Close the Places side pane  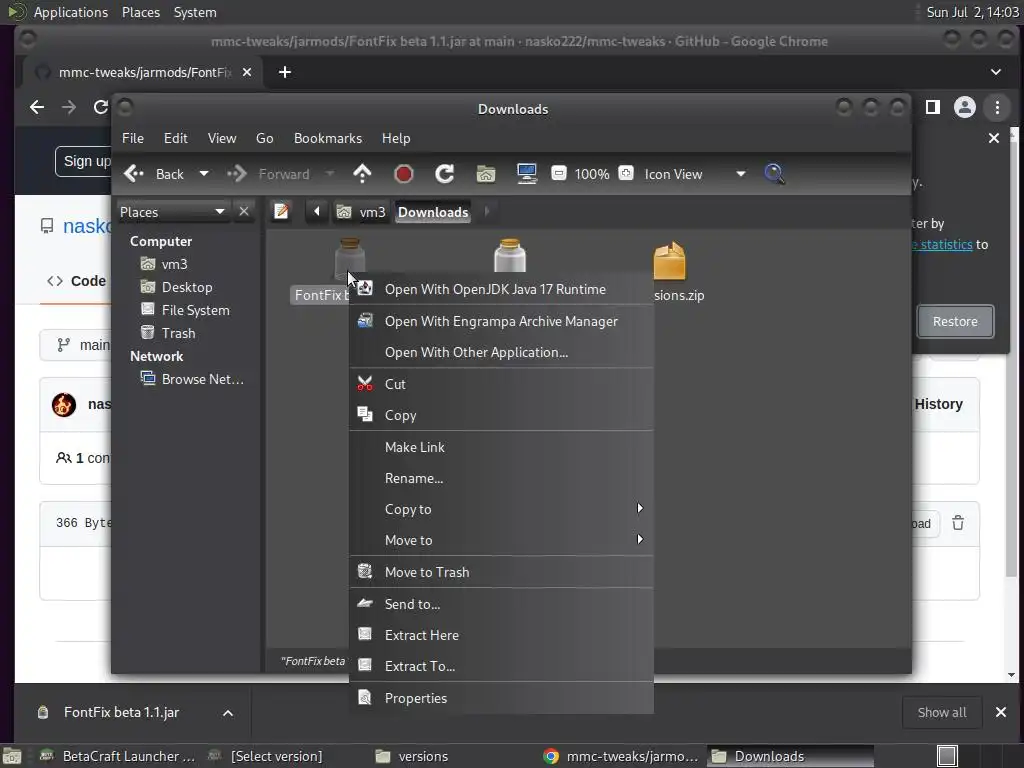[244, 212]
